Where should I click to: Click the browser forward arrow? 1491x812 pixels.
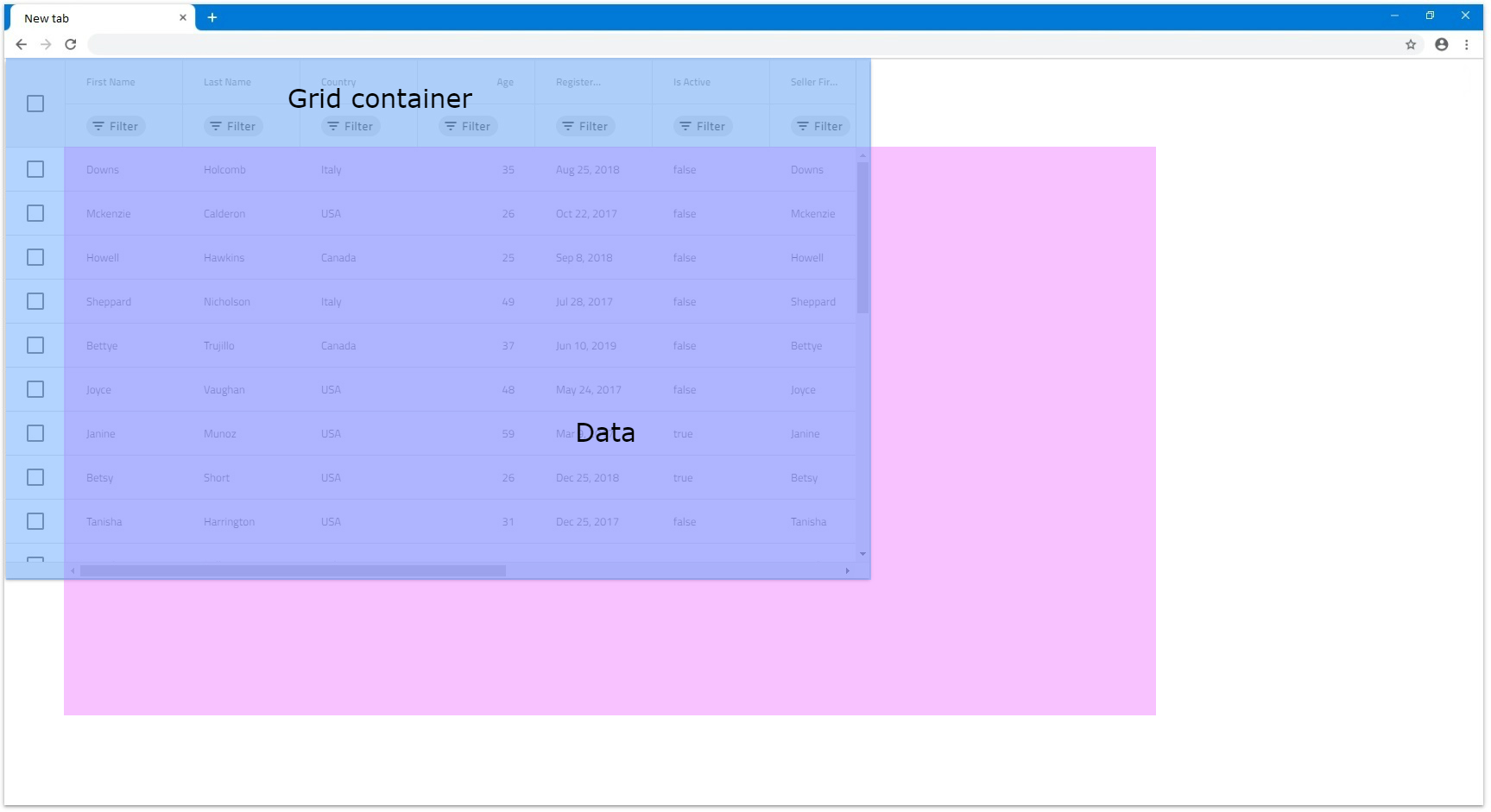pyautogui.click(x=46, y=45)
